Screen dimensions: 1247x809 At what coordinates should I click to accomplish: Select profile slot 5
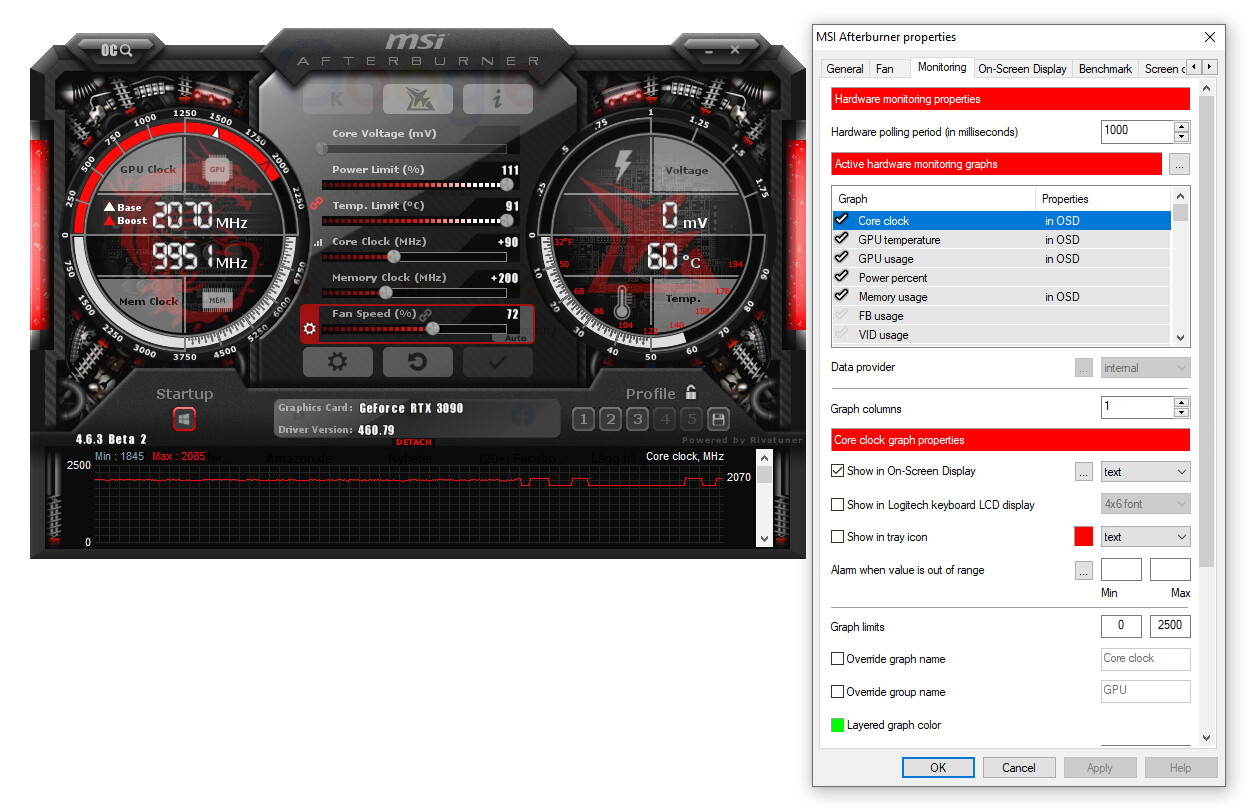(x=691, y=419)
